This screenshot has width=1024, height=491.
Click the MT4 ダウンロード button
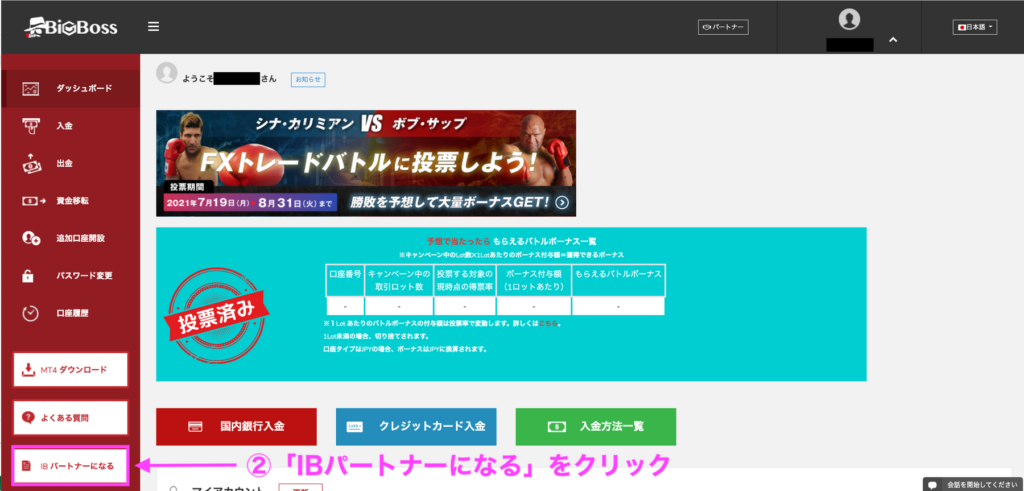(x=70, y=370)
